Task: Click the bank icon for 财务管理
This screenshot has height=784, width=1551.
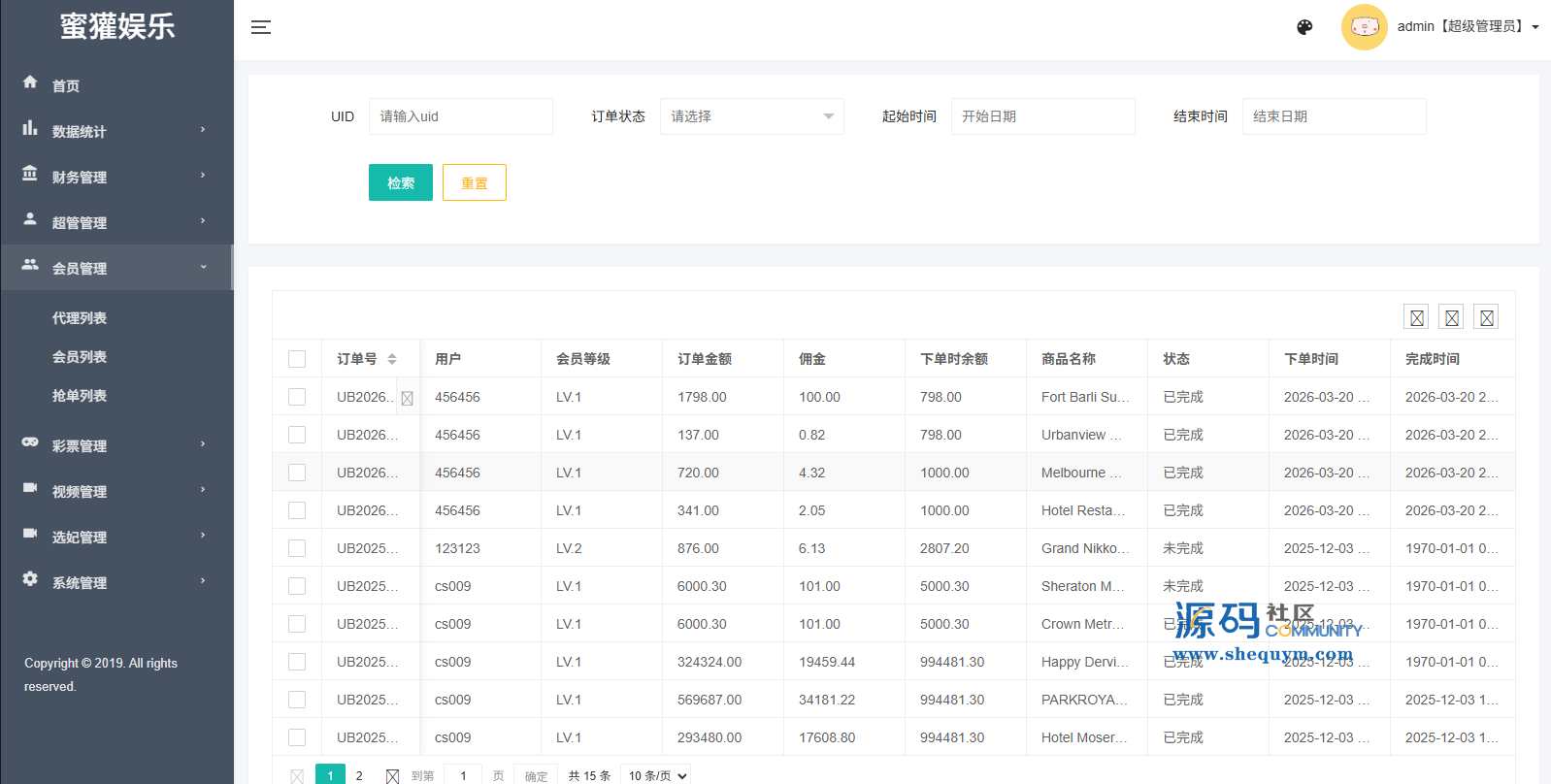Action: click(x=30, y=174)
